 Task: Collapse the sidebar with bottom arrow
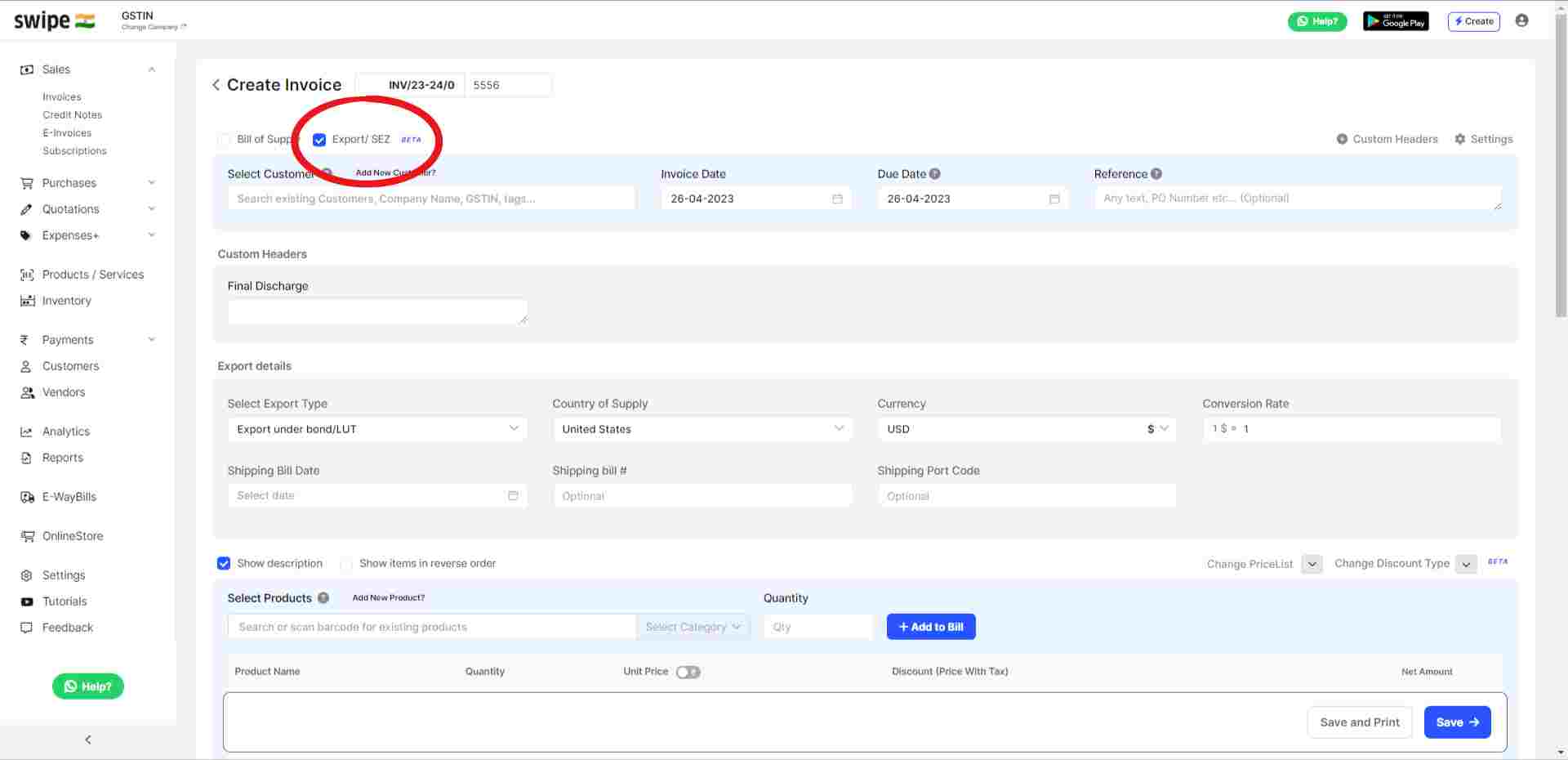[88, 740]
